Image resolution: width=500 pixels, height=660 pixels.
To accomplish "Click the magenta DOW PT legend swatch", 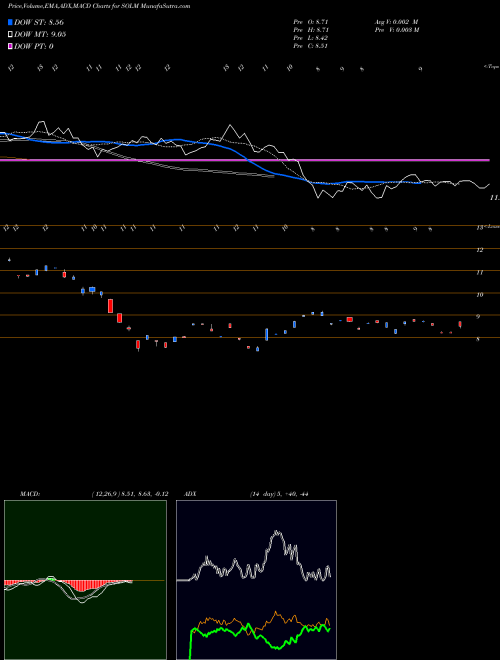I will [x=10, y=46].
